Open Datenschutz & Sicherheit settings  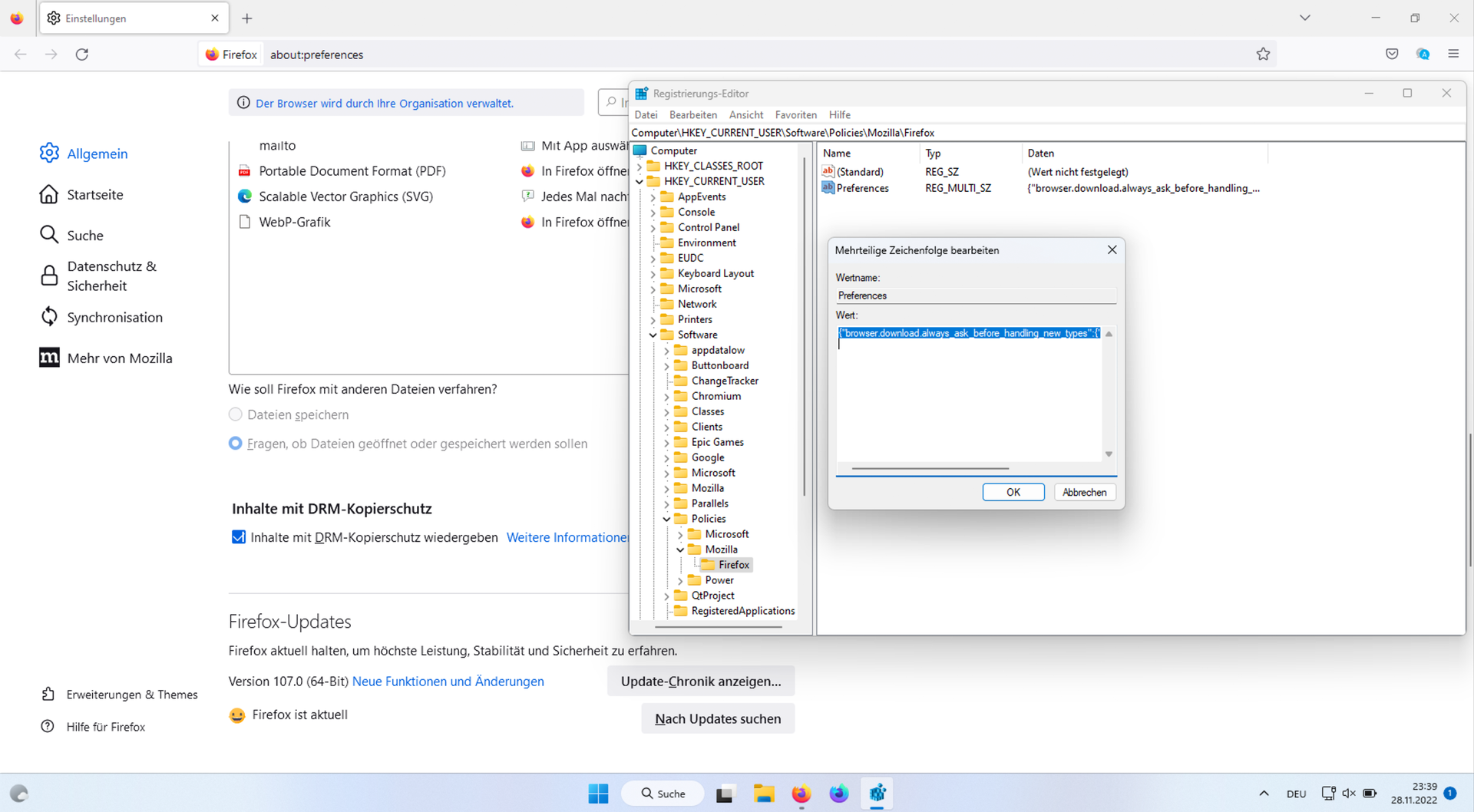tap(111, 276)
